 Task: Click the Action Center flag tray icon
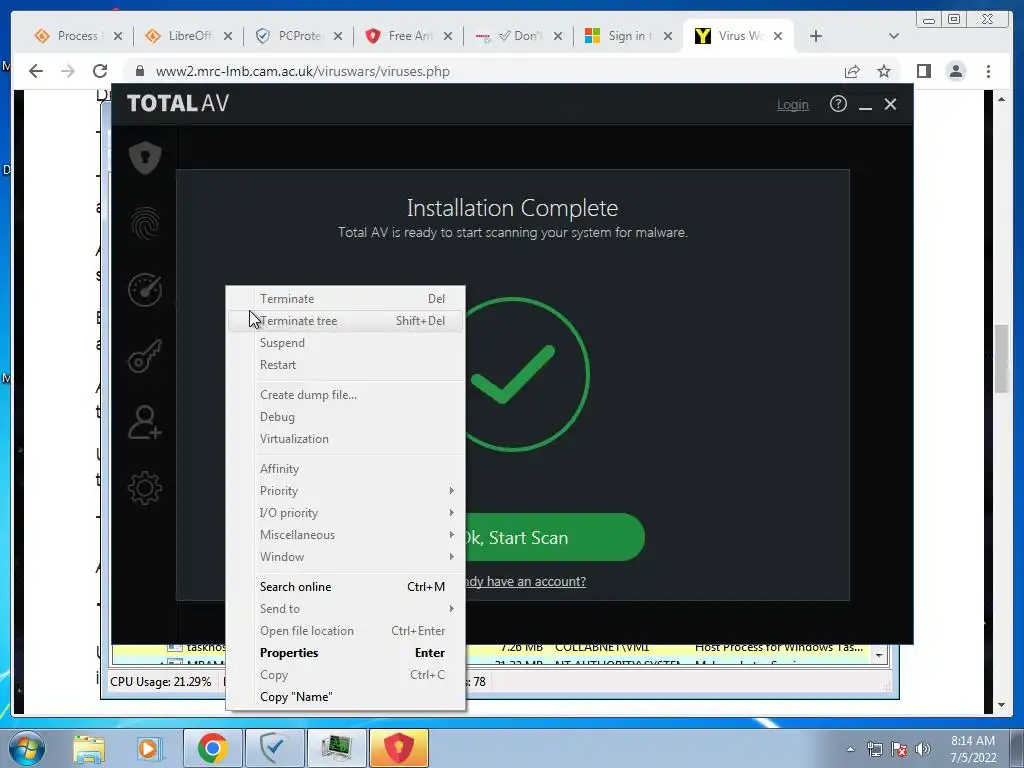[899, 749]
